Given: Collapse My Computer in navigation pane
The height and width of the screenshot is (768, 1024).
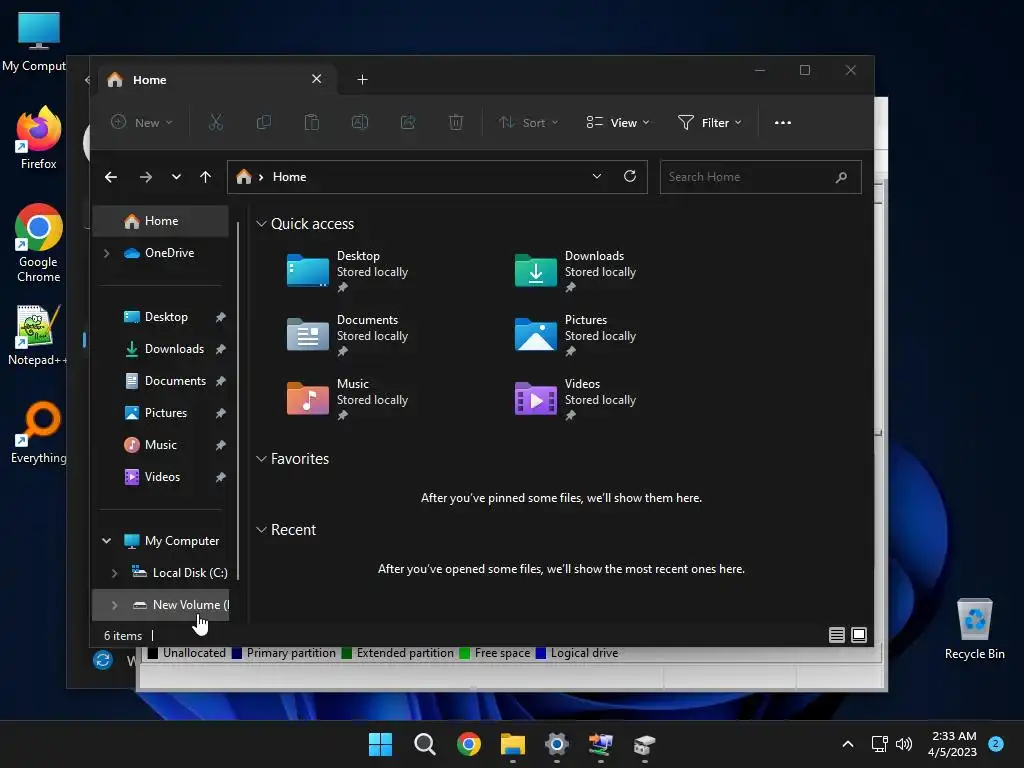Looking at the screenshot, I should click(106, 541).
